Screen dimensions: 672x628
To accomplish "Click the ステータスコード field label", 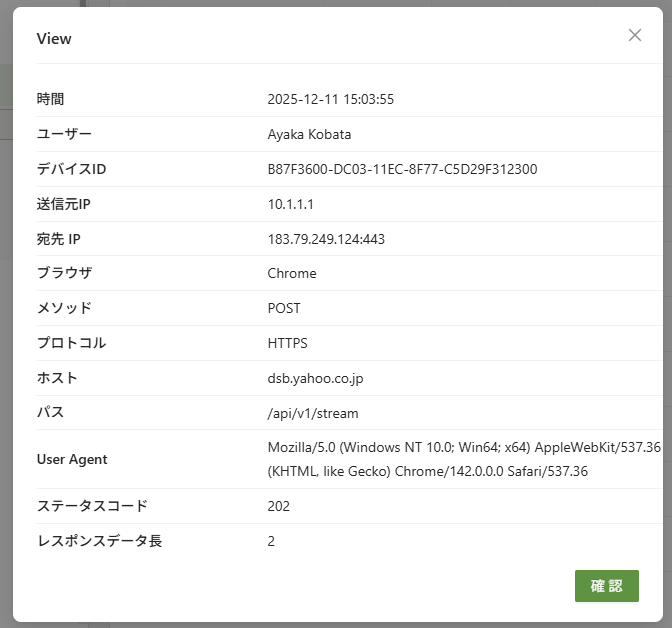I will (92, 506).
